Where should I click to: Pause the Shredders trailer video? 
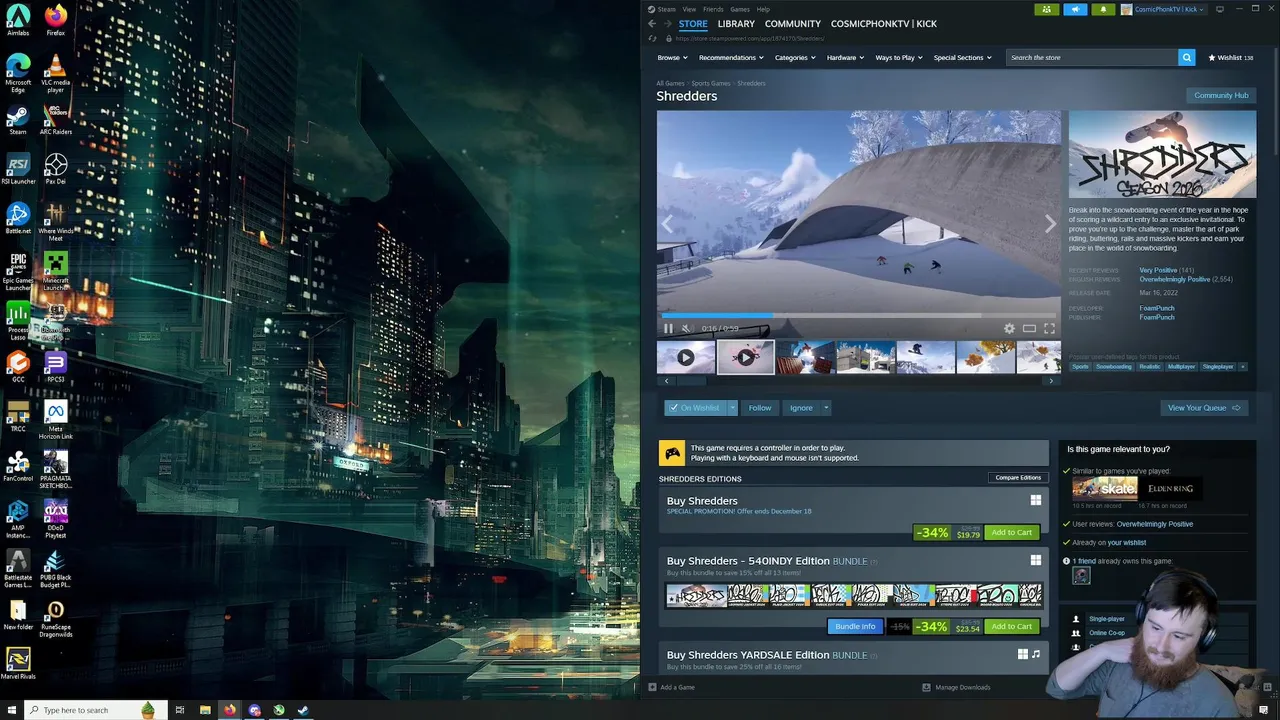click(x=668, y=328)
